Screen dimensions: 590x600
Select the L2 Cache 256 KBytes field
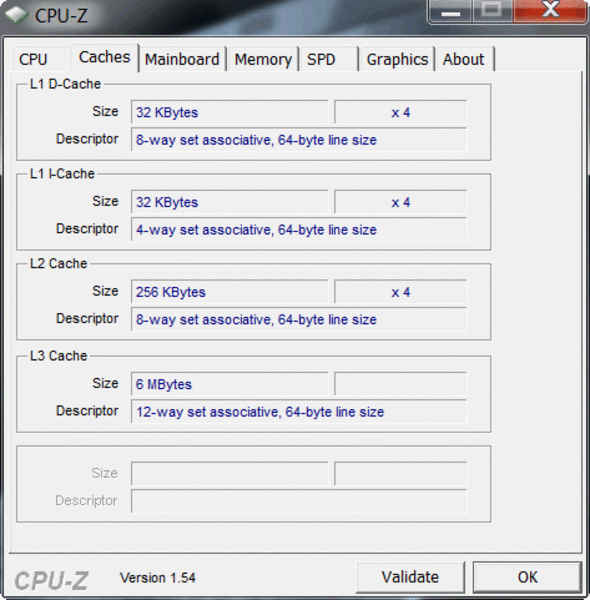(x=230, y=292)
